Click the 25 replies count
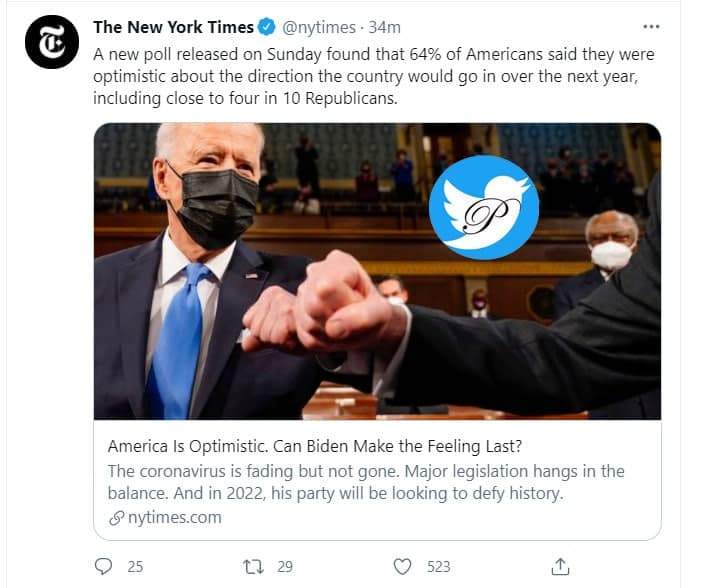The height and width of the screenshot is (588, 707). coord(135,567)
